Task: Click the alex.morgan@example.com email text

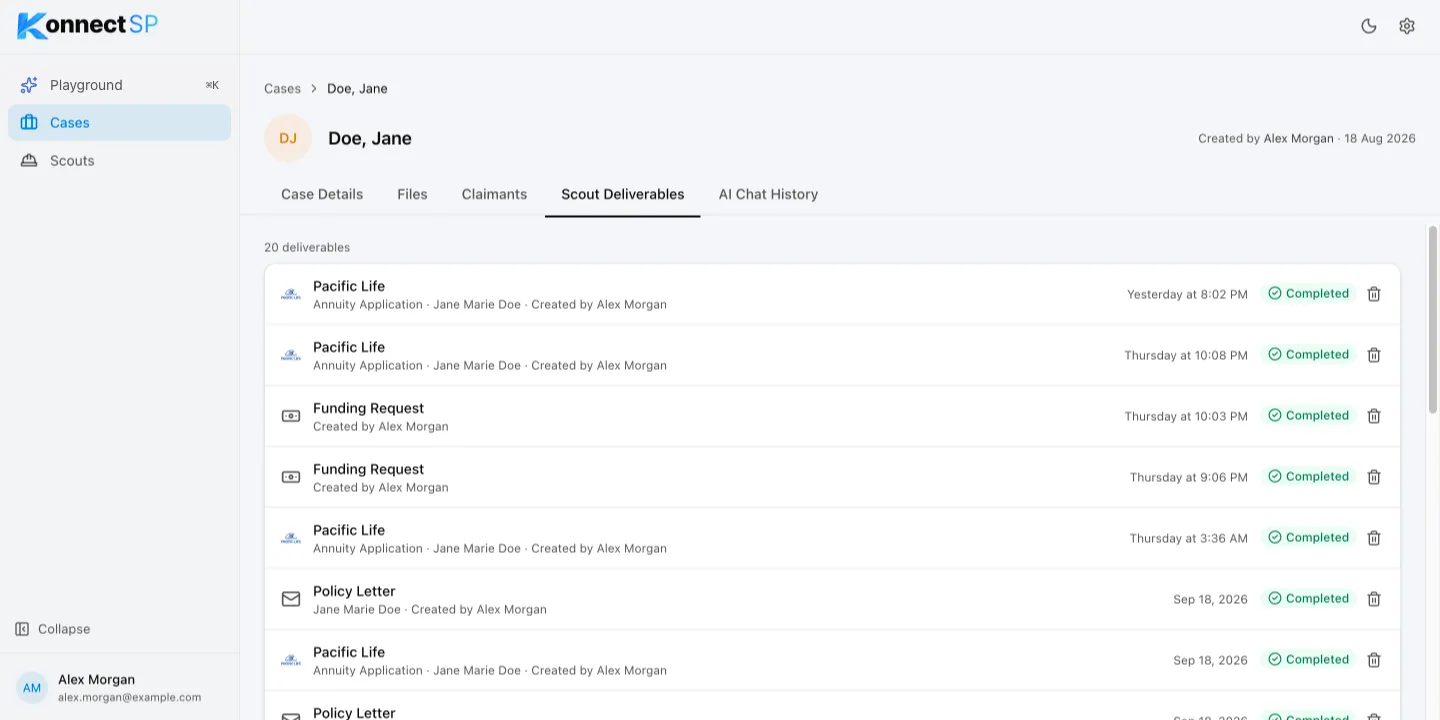Action: [130, 697]
